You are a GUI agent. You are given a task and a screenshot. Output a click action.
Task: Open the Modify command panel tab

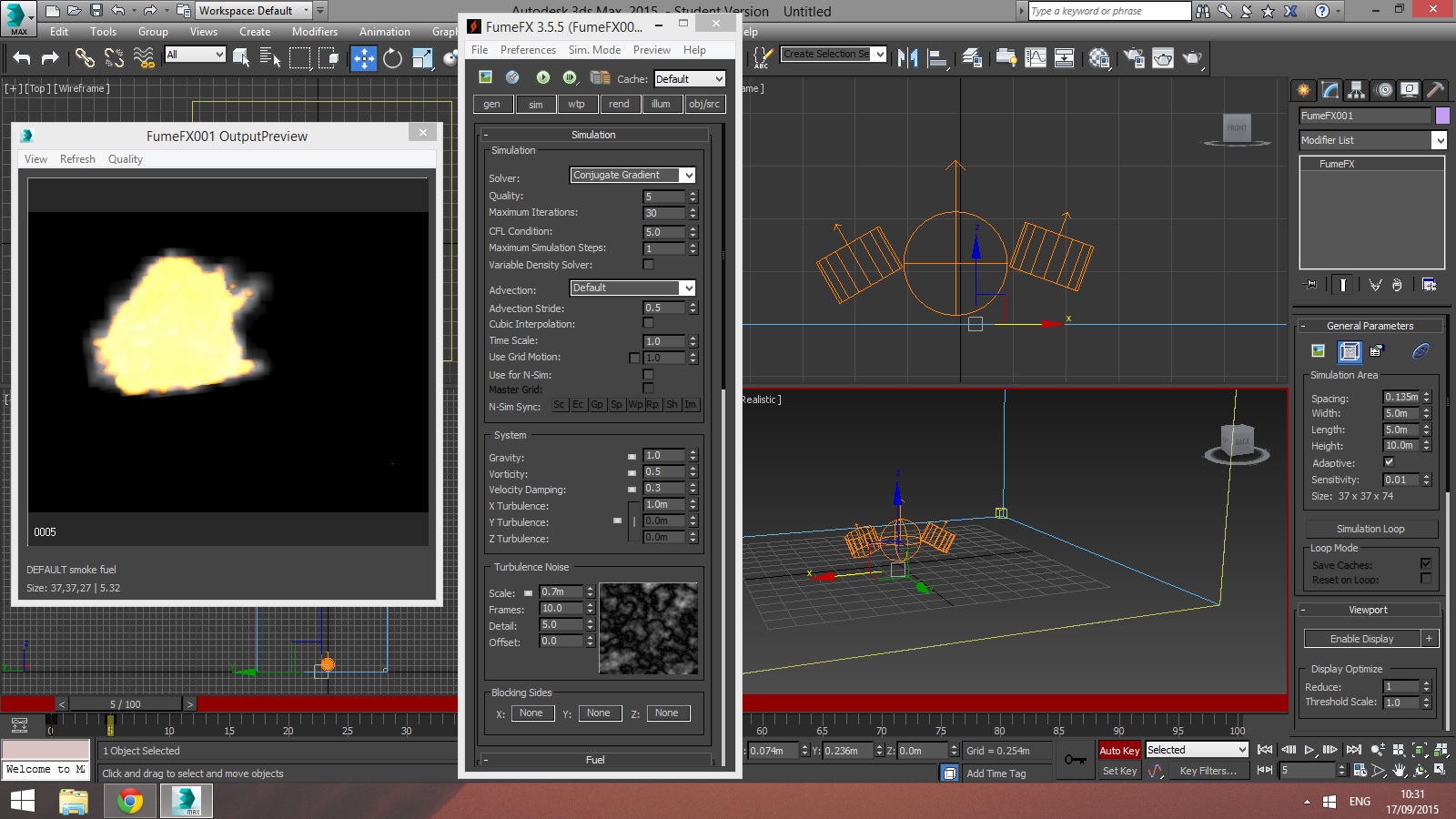pos(1330,89)
